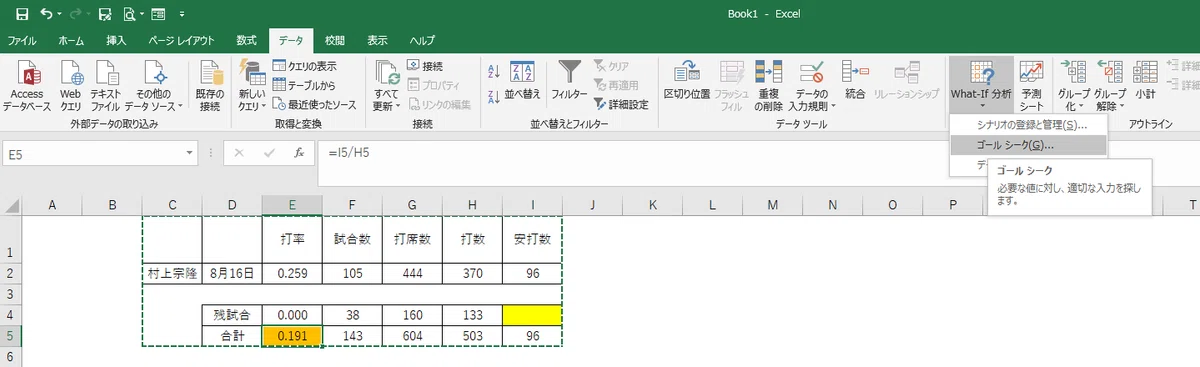1200x367 pixels.
Task: Switch to the 校閲 tab
Action: tap(335, 41)
